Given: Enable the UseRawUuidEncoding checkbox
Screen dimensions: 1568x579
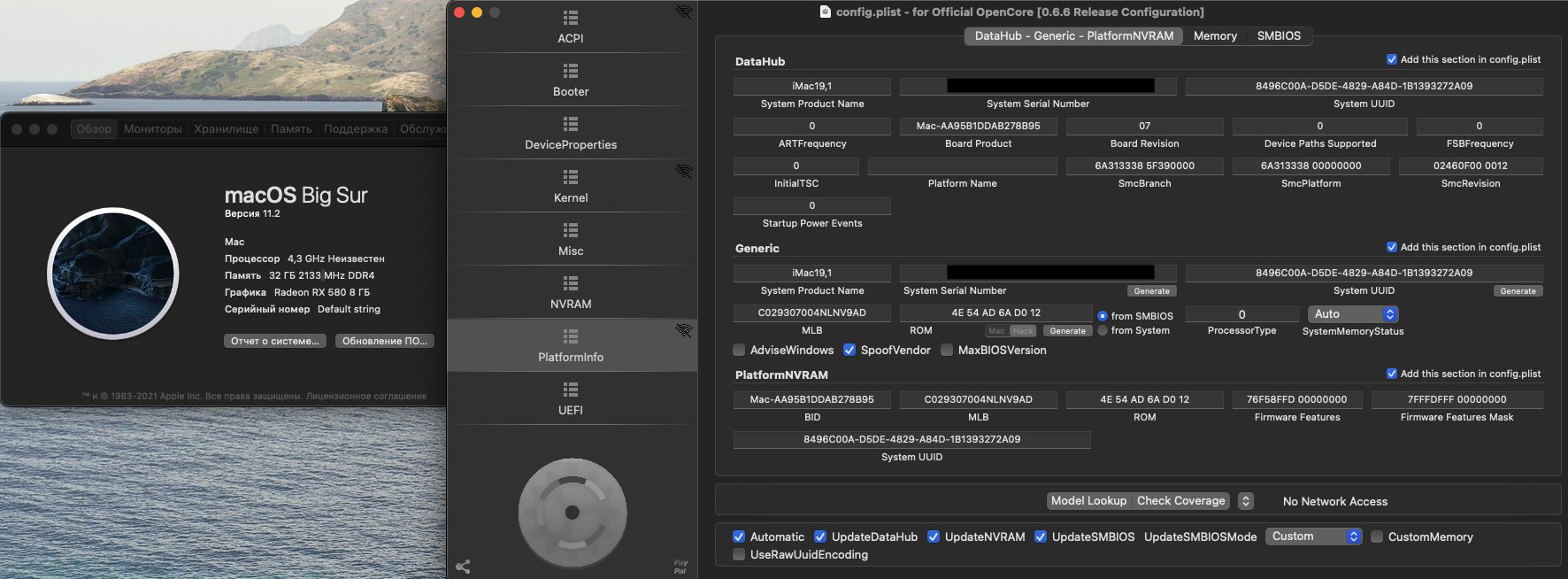Looking at the screenshot, I should click(x=739, y=554).
